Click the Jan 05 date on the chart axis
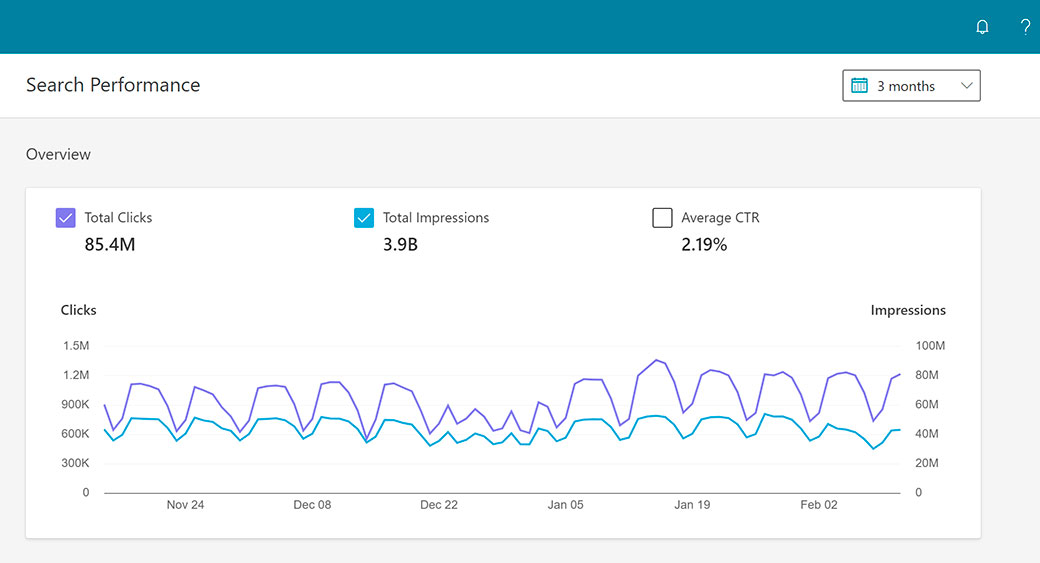 click(x=565, y=505)
